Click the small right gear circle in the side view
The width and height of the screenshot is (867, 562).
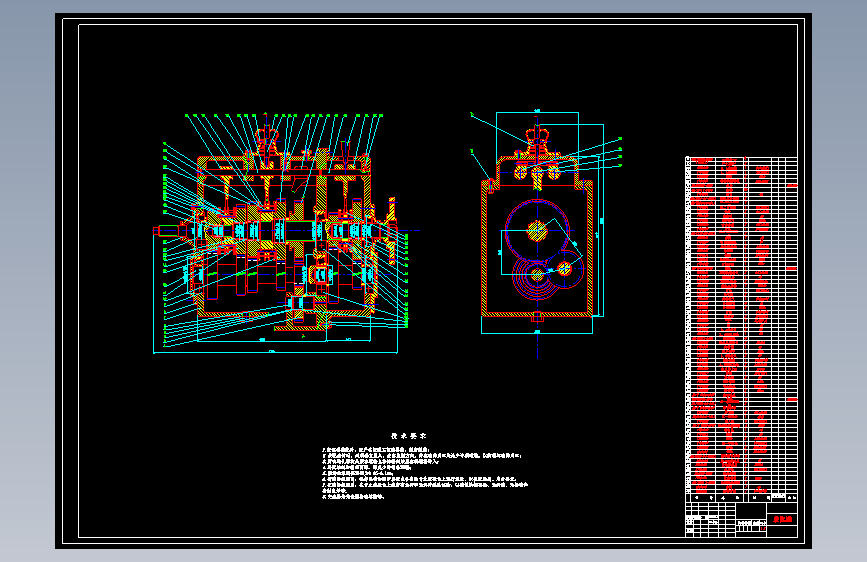(564, 269)
